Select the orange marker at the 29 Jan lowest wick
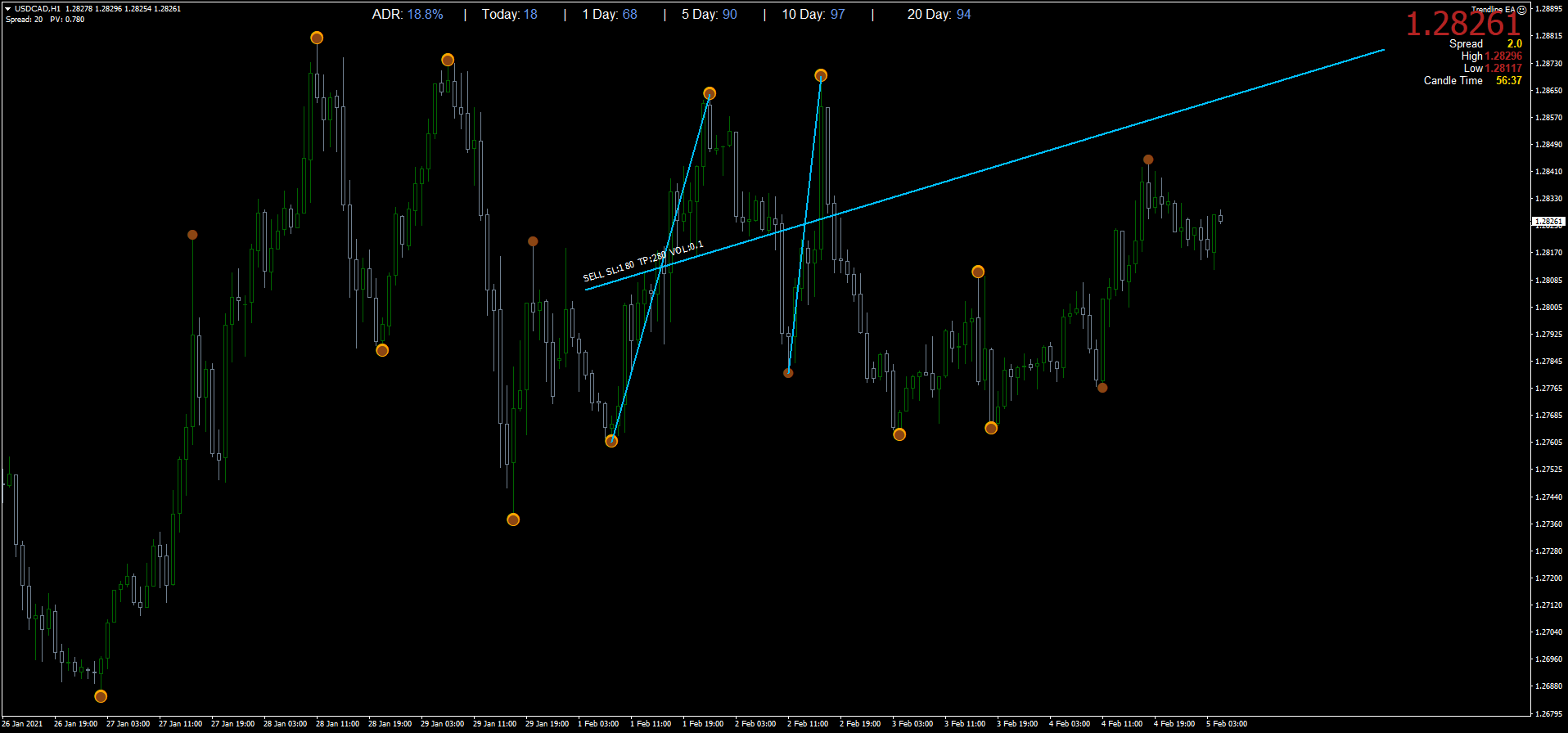Screen dimensions: 1568x733 [x=513, y=519]
